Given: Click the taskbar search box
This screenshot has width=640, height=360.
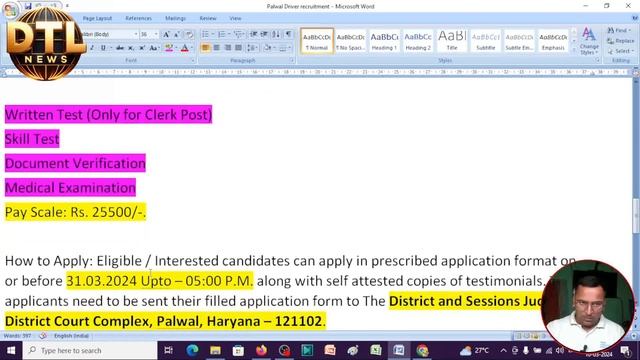Looking at the screenshot, I should tap(90, 350).
